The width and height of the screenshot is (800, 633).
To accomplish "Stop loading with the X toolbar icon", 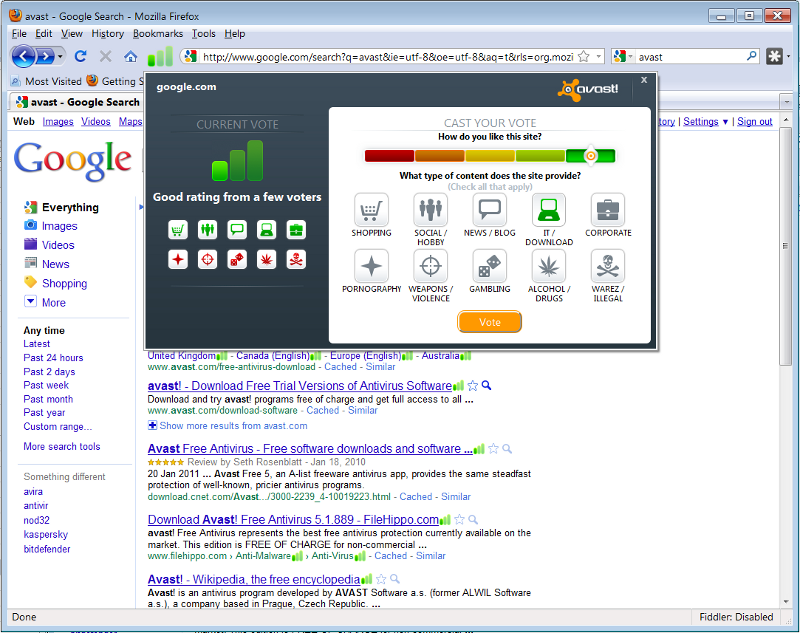I will tap(105, 57).
